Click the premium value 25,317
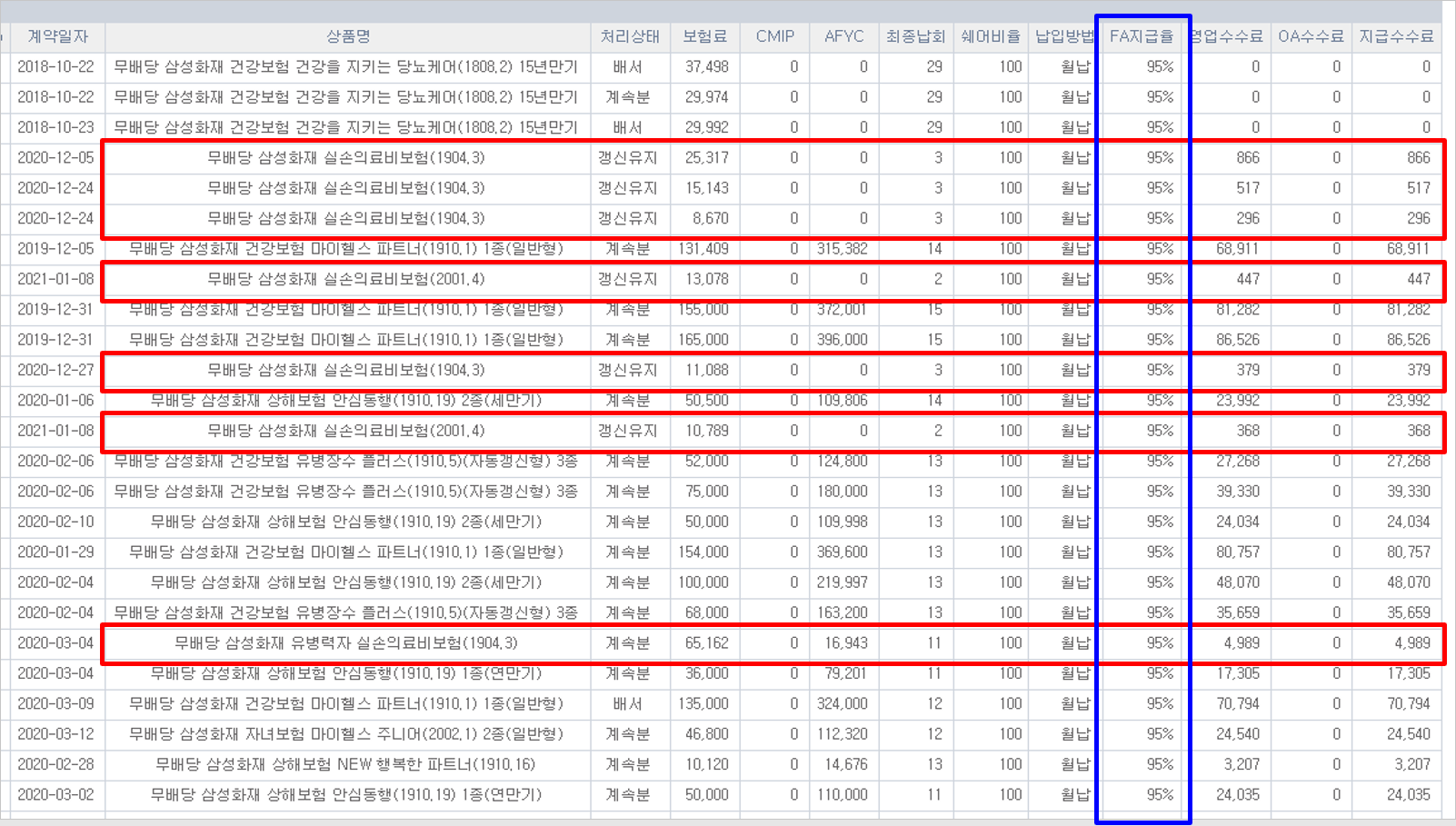1456x826 pixels. pos(706,158)
